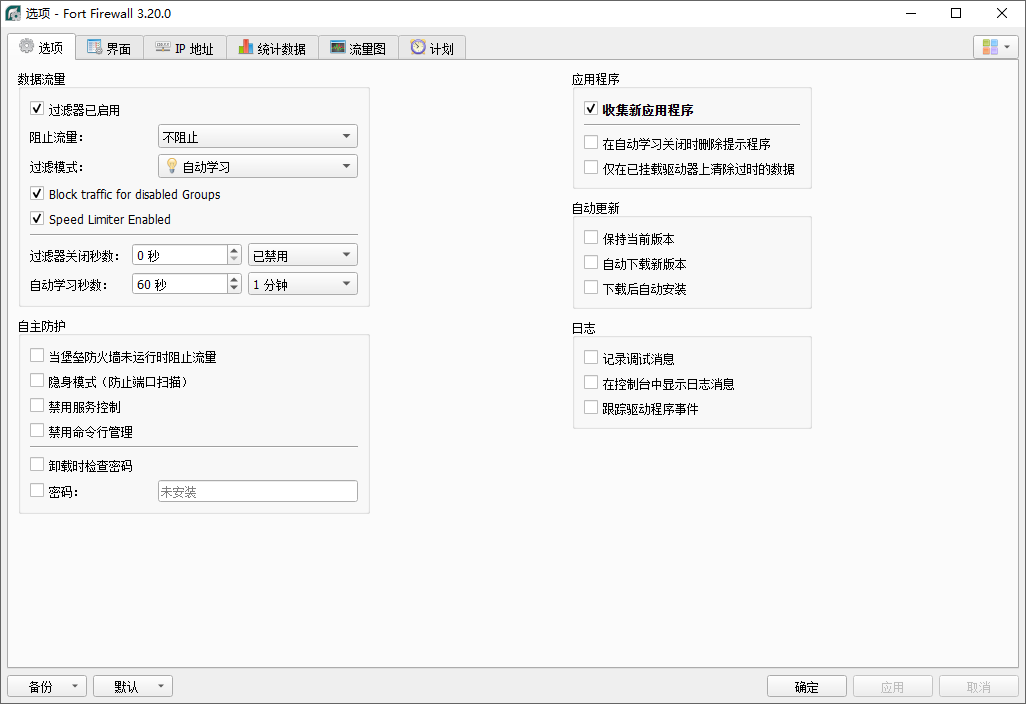Increase 过滤器关闭秒数 with up arrow
Screen dimensions: 1026x704
(x=234, y=250)
